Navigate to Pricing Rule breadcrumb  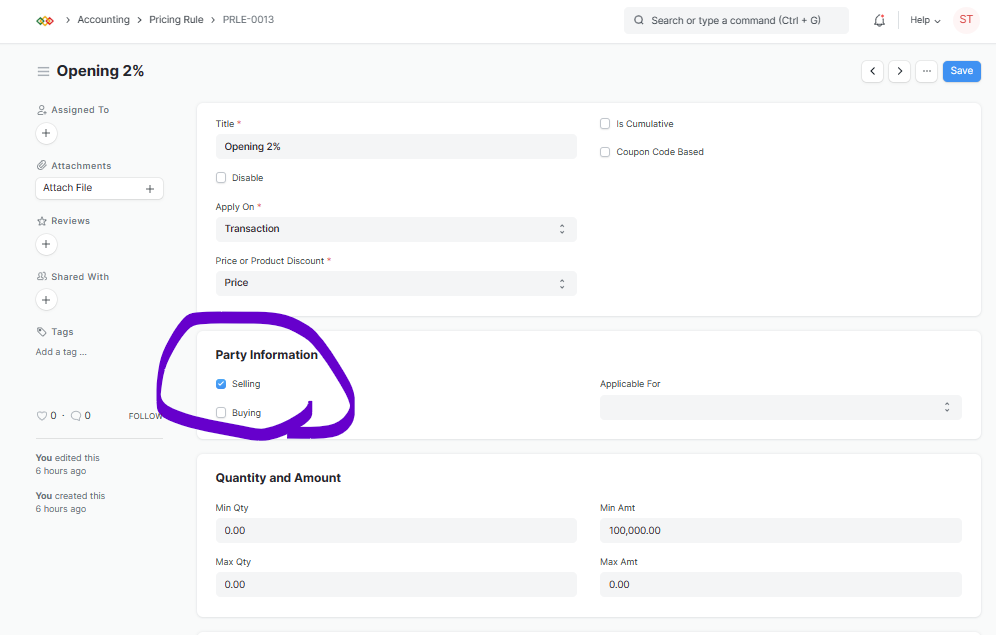pyautogui.click(x=176, y=20)
